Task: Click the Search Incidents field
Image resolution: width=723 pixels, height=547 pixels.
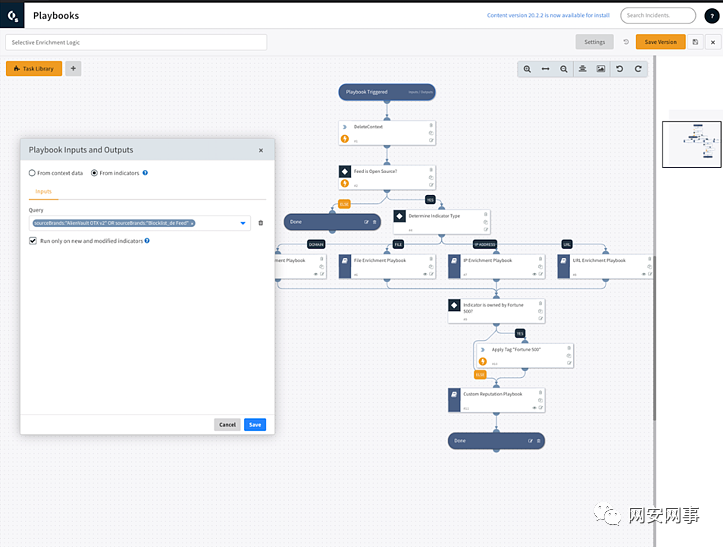Action: pos(658,15)
